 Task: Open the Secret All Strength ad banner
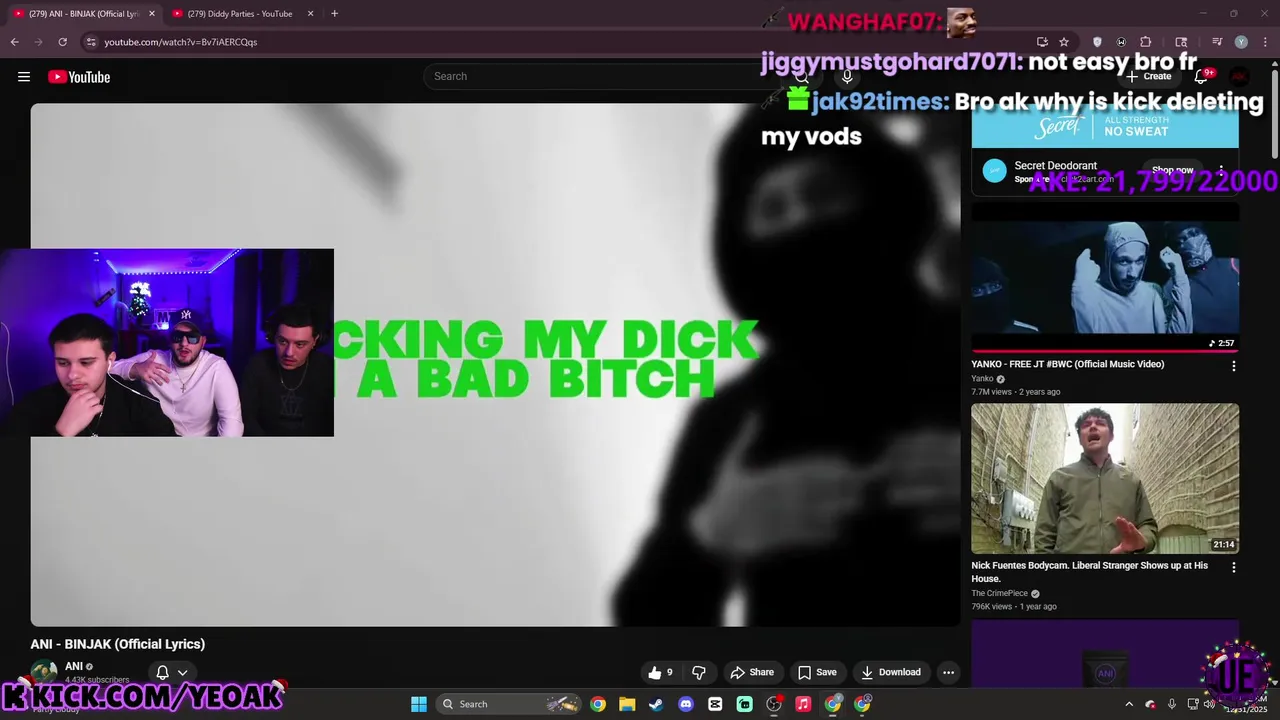[1105, 126]
